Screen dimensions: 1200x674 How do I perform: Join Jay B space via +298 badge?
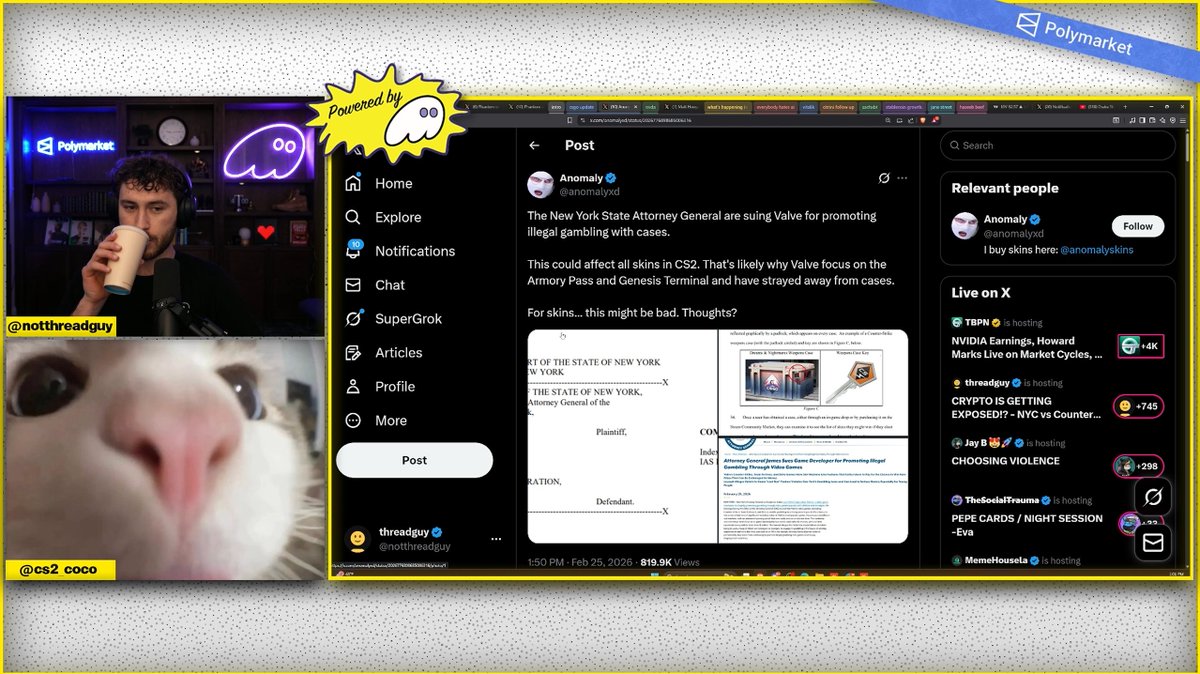click(1138, 466)
